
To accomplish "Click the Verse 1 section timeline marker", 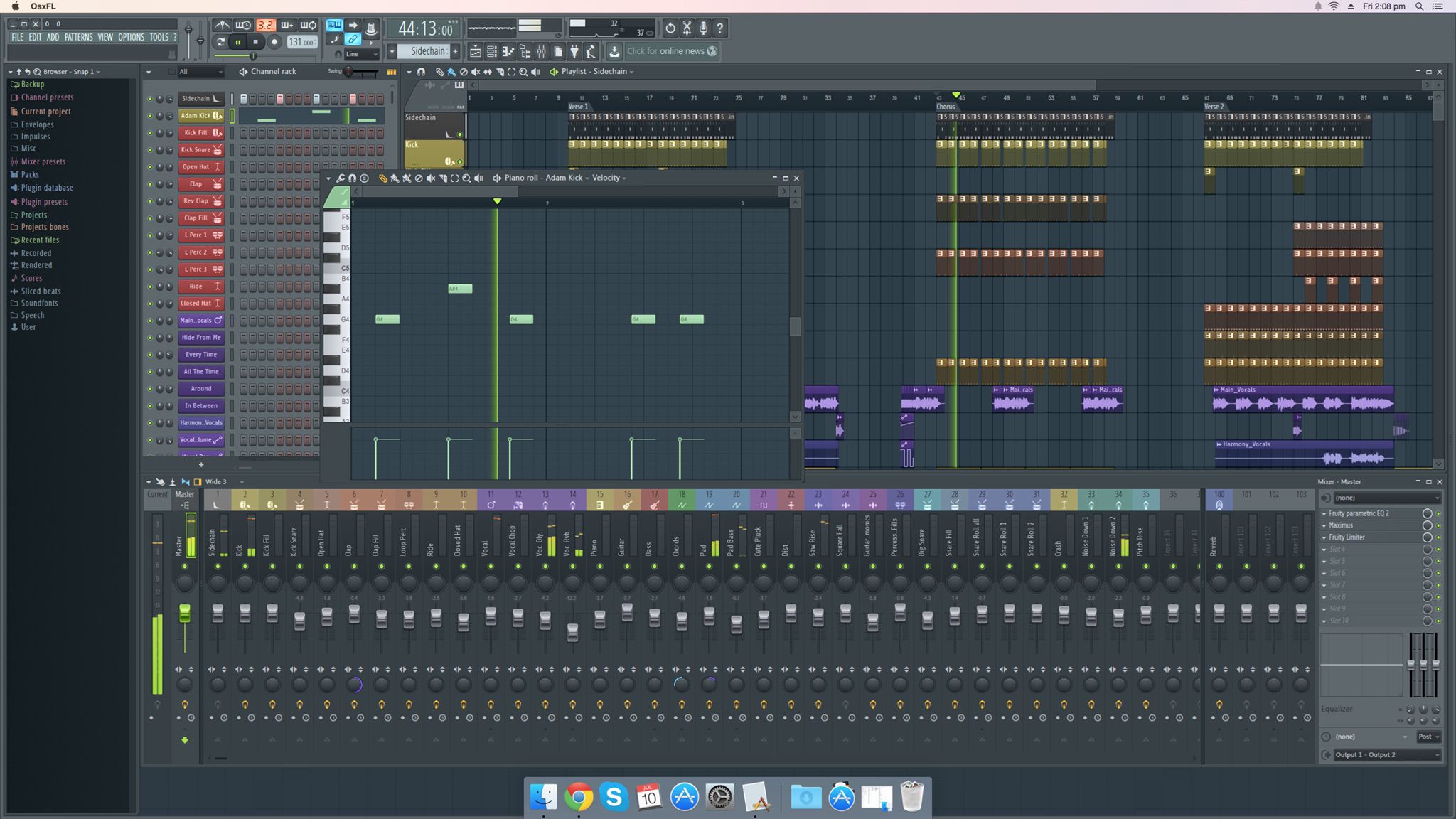I will [x=578, y=106].
